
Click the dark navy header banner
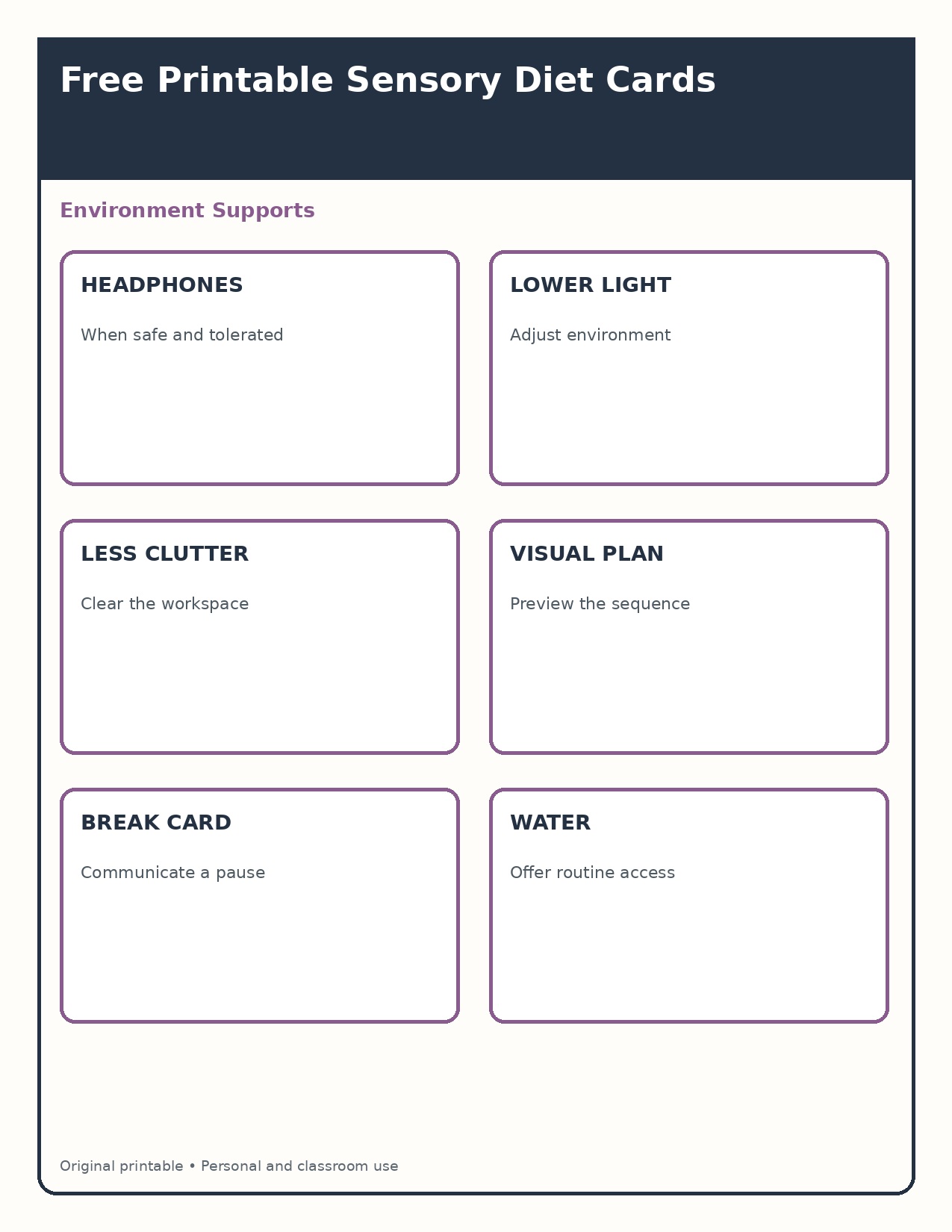[x=476, y=142]
